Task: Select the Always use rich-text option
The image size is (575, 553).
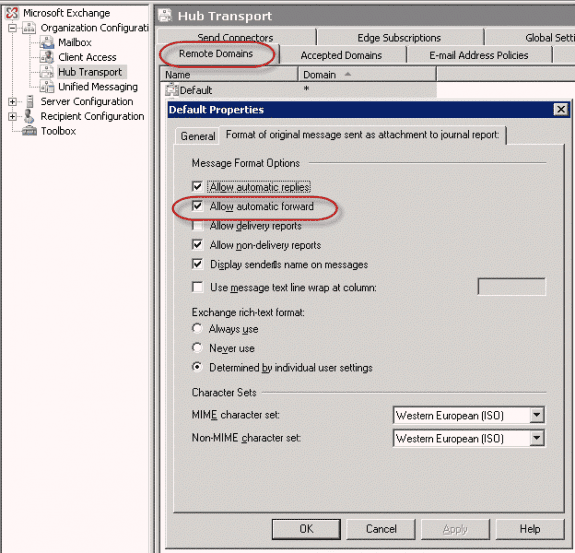Action: coord(197,328)
